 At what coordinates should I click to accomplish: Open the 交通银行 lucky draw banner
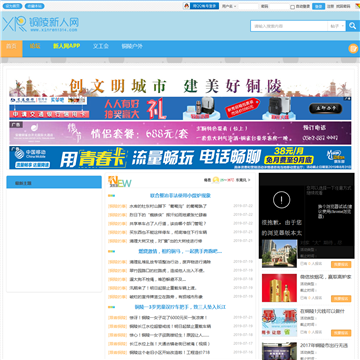pos(180,108)
